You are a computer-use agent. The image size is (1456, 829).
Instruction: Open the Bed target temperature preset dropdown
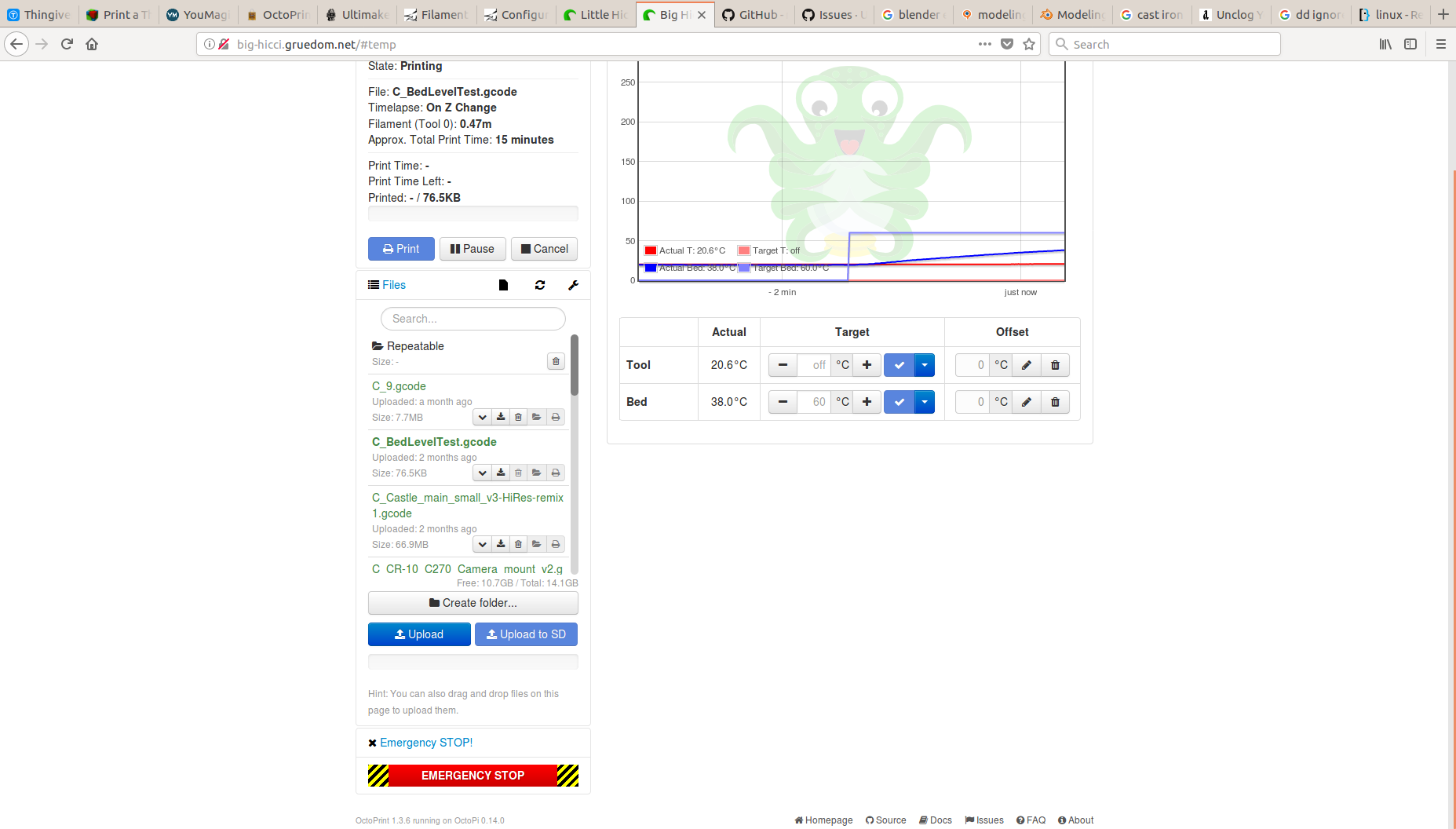925,402
